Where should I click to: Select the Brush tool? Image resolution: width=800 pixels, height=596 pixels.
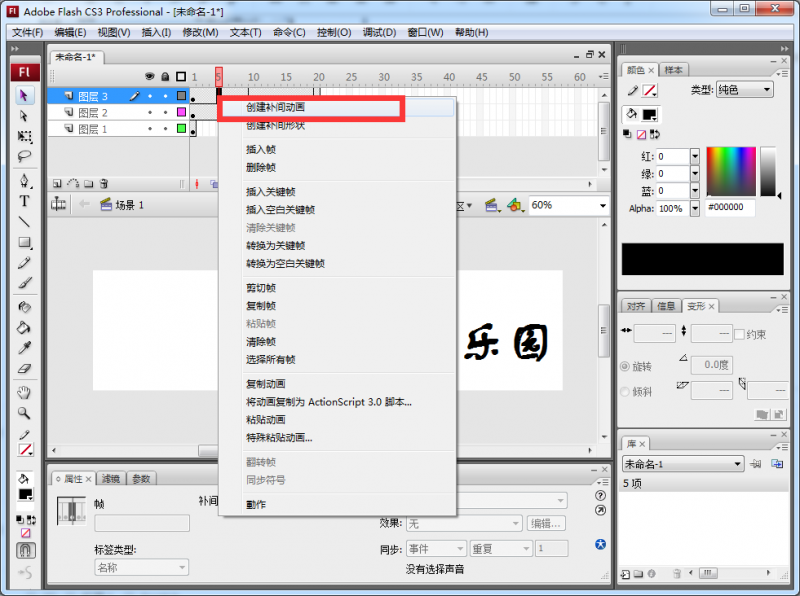pyautogui.click(x=24, y=283)
